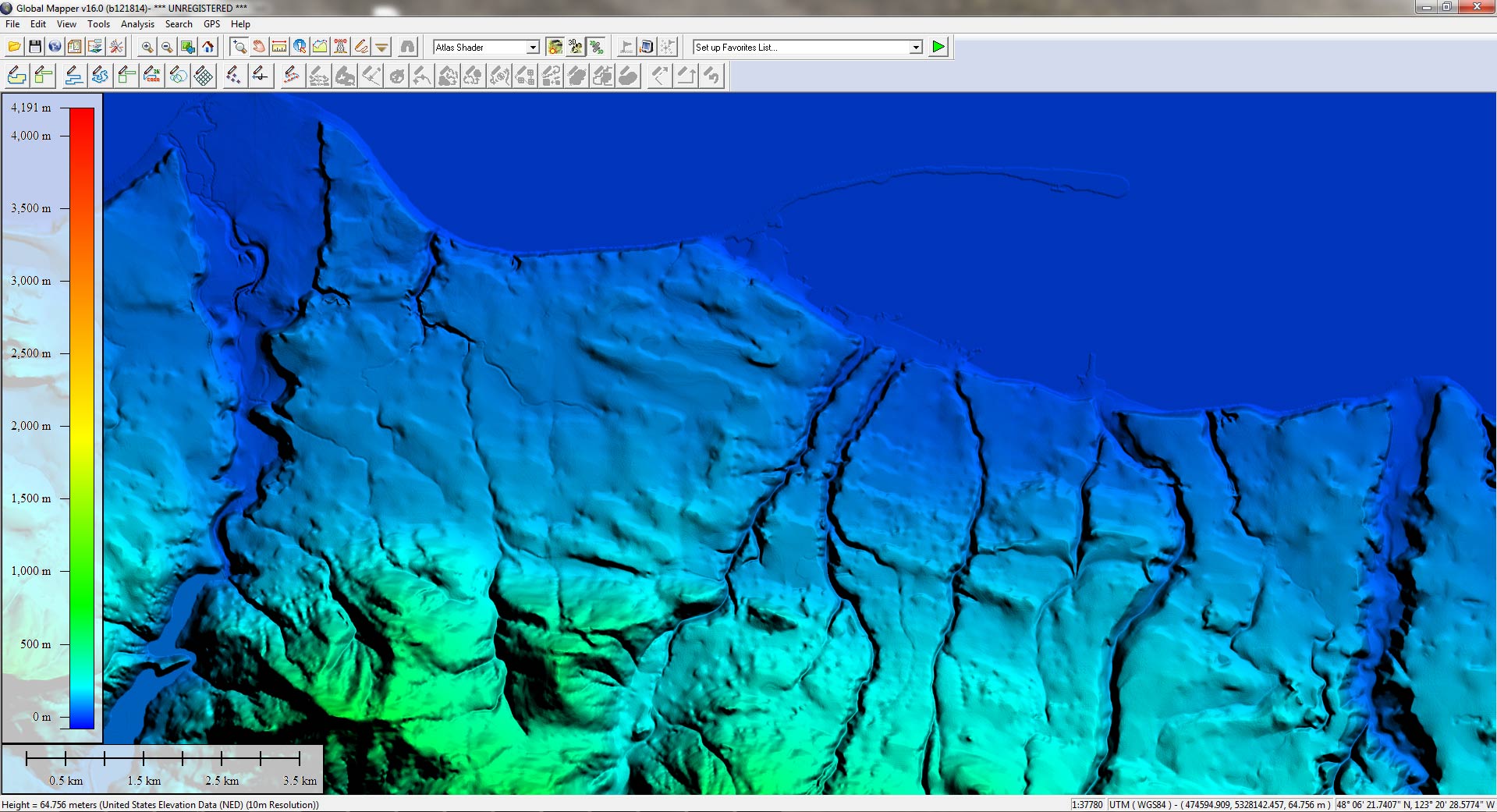Click the Create Area Feature digitizer icon
The image size is (1497, 812).
click(16, 76)
